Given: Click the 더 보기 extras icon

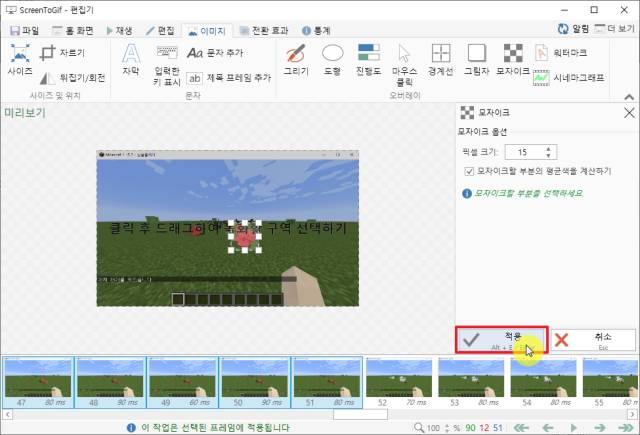Looking at the screenshot, I should 615,29.
